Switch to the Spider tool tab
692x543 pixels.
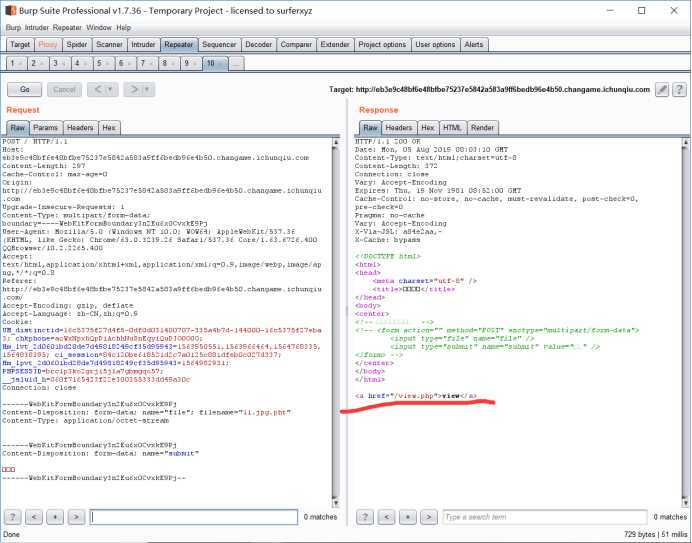(x=77, y=45)
